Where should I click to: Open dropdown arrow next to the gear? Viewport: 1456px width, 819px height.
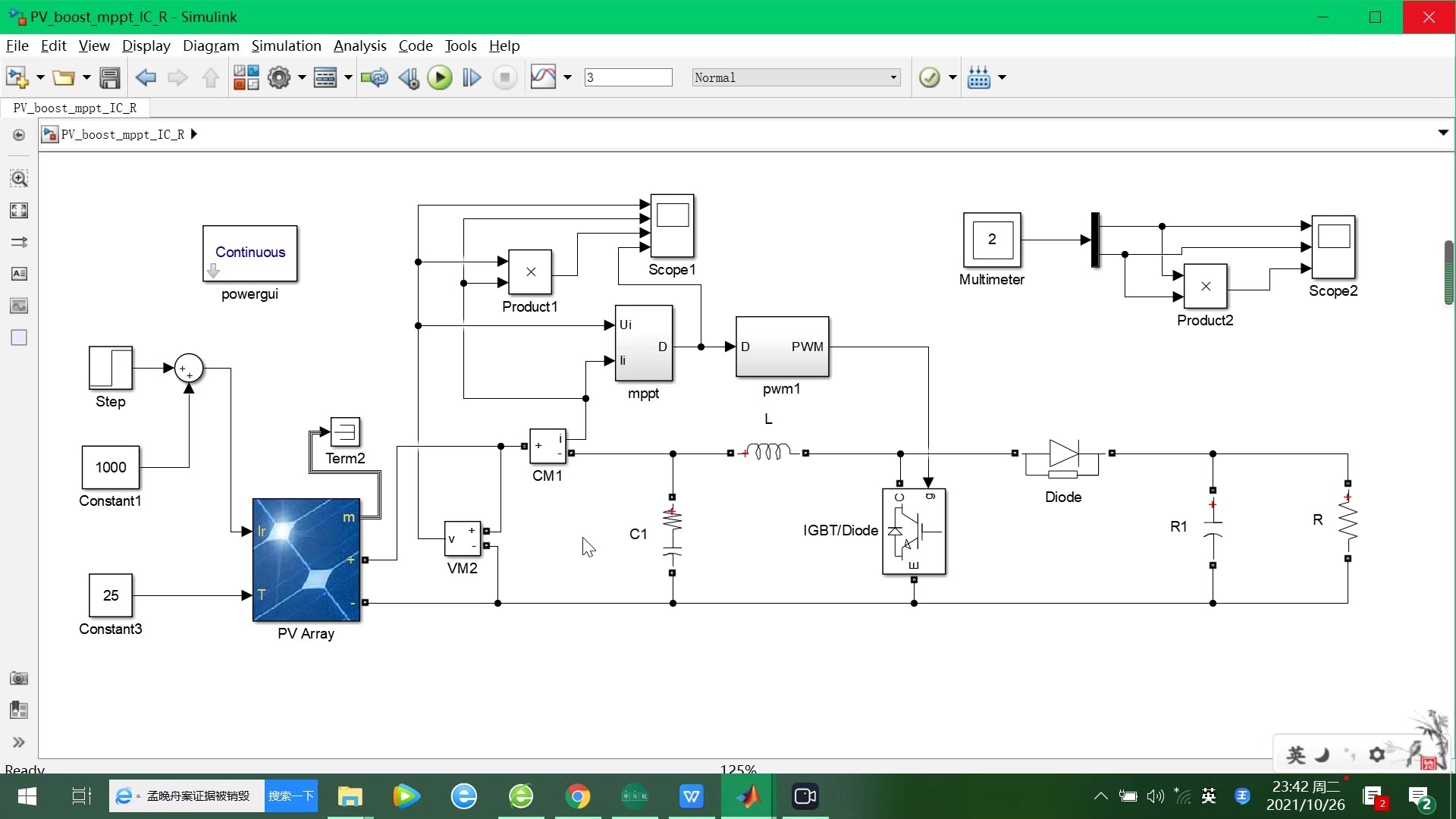point(302,77)
